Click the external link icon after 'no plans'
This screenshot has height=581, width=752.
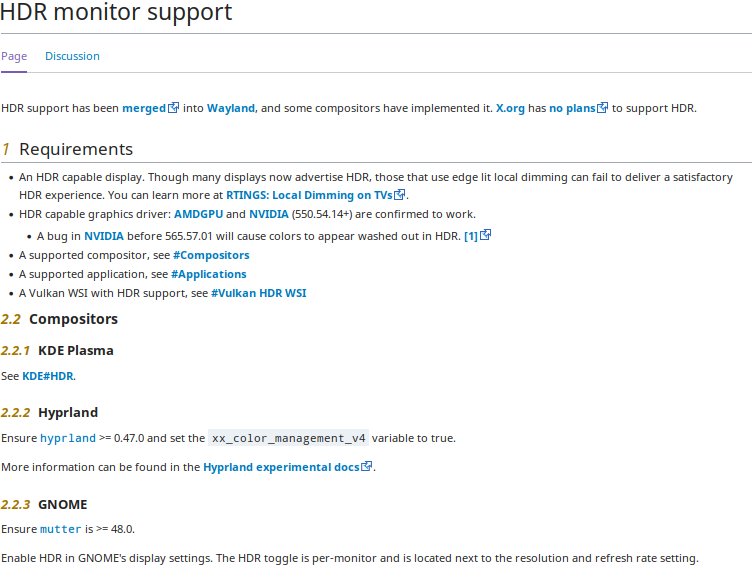[602, 107]
